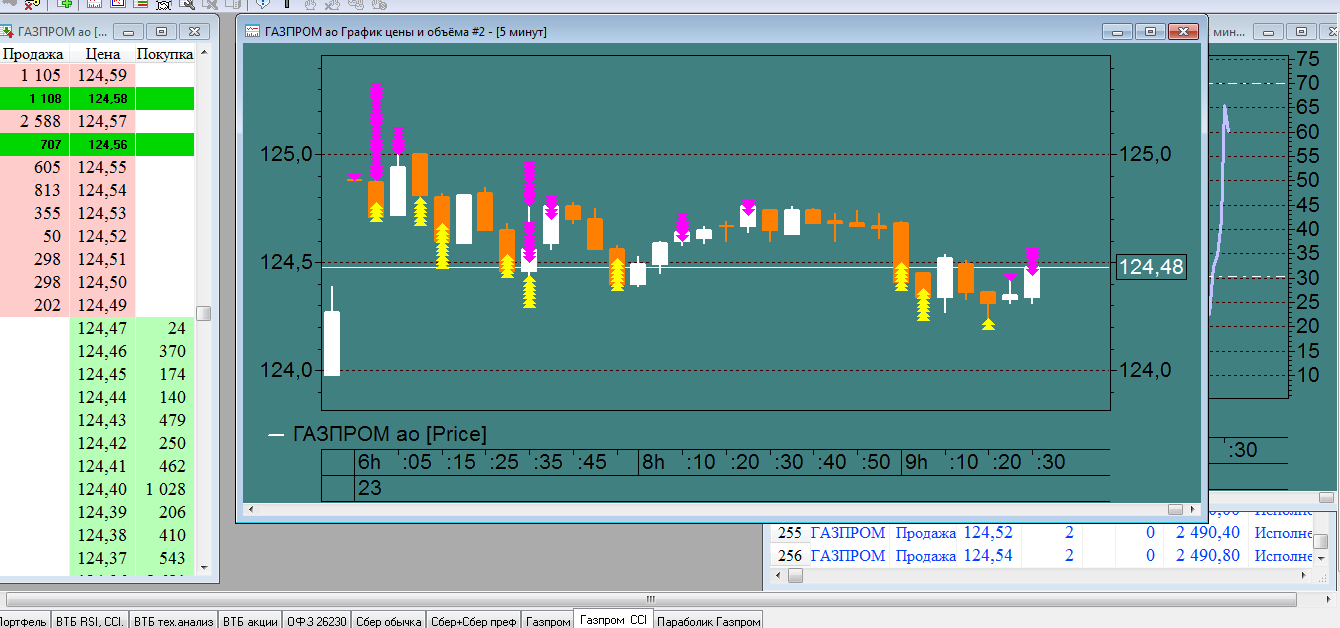Click chart horizontal scrollbar left arrow
The height and width of the screenshot is (628, 1340).
pos(252,510)
